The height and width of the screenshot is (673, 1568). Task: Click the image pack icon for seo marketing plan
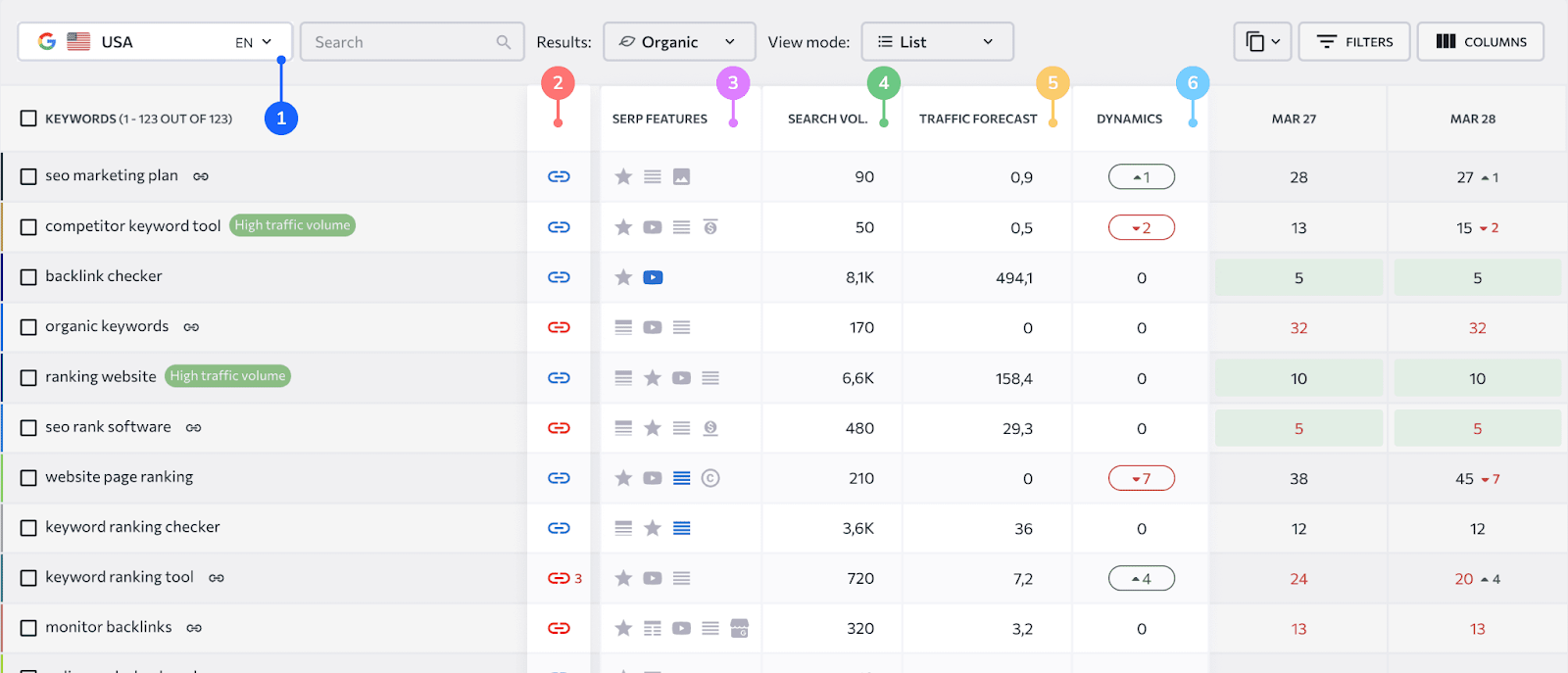pyautogui.click(x=682, y=177)
